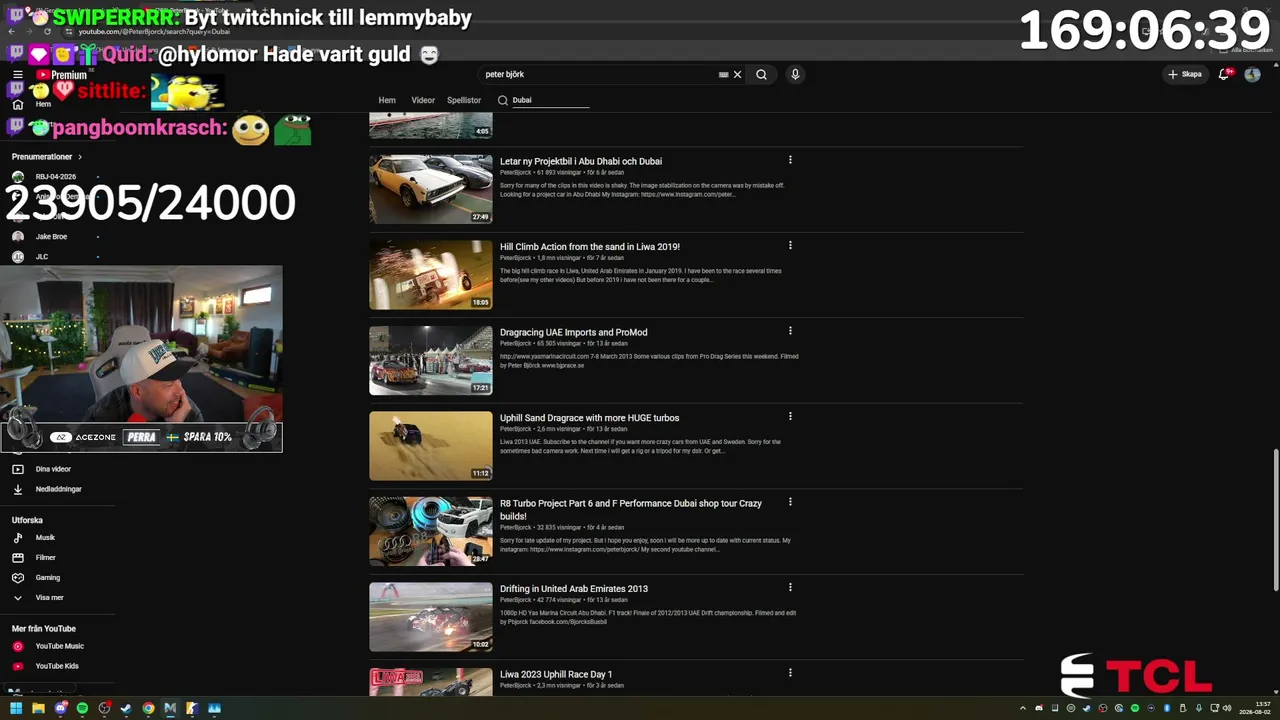Open Filmer under Utforska
The height and width of the screenshot is (720, 1280).
pyautogui.click(x=45, y=558)
